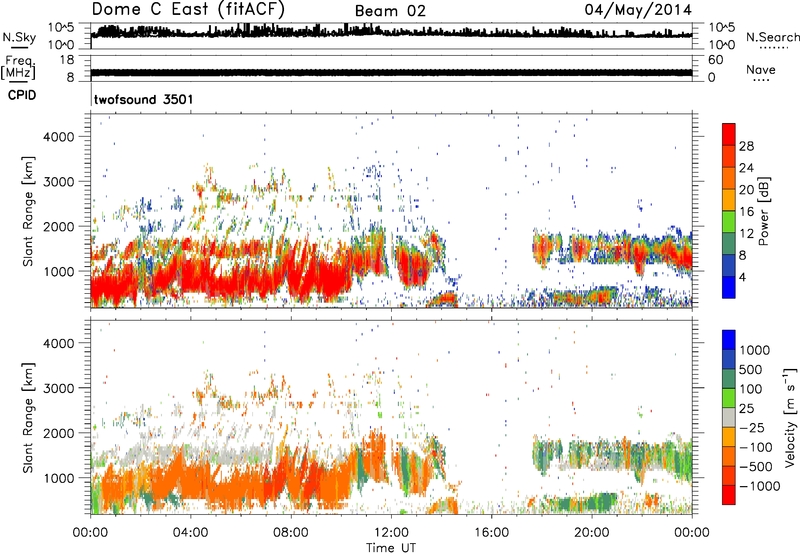
Task: Click the 'CPID' label
Action: point(22,95)
